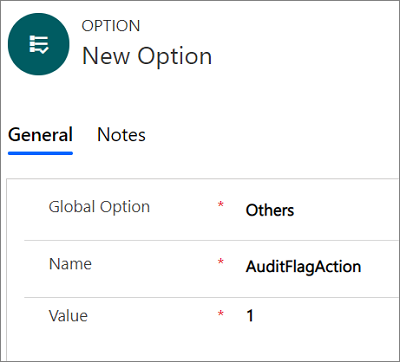The height and width of the screenshot is (362, 400).
Task: Click the Value field label
Action: tap(68, 316)
